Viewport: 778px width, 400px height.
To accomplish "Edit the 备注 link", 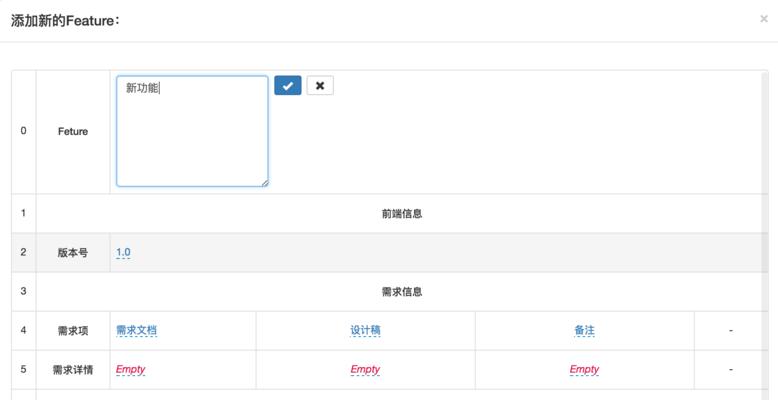I will (x=584, y=330).
